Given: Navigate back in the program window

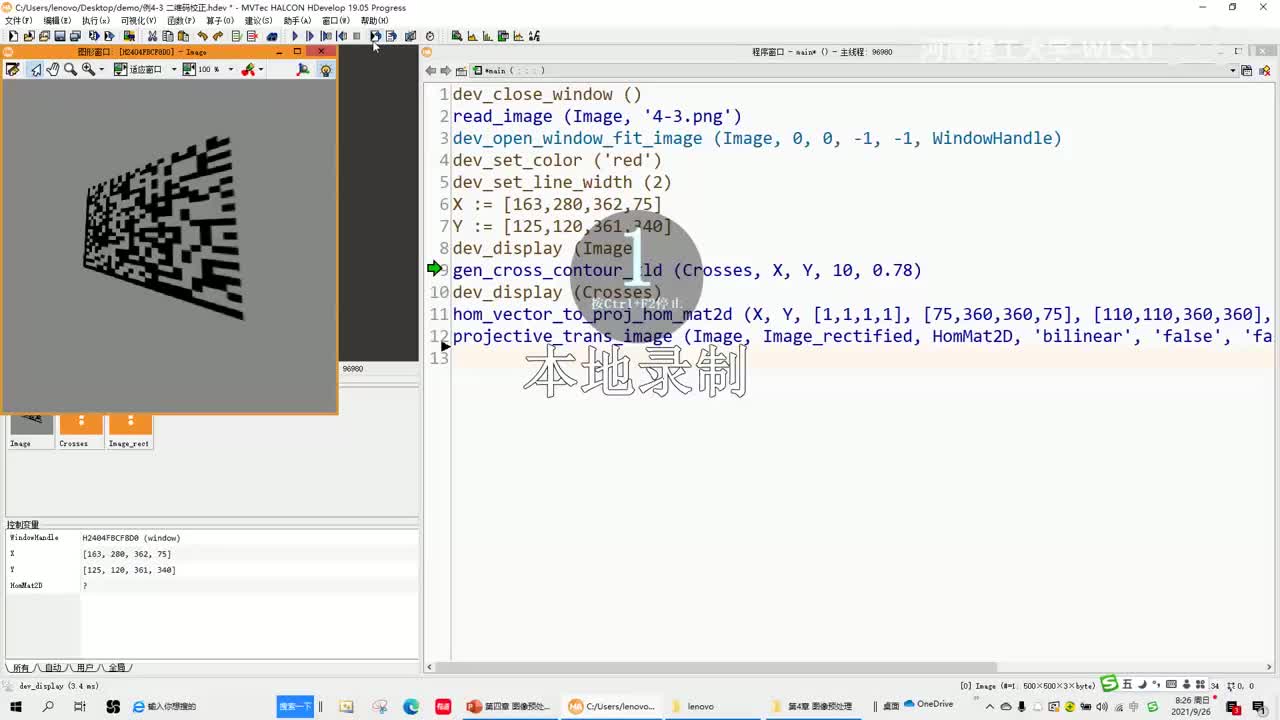Looking at the screenshot, I should 431,71.
